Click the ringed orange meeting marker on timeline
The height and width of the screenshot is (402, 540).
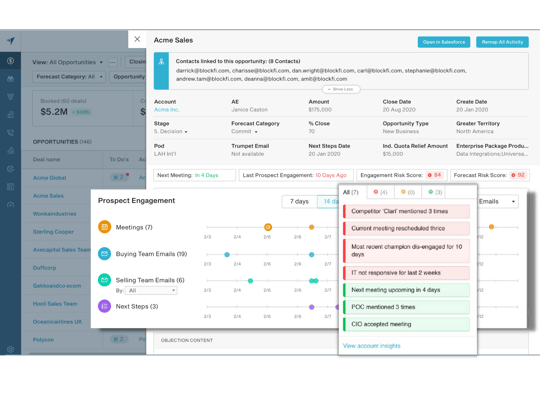click(268, 227)
